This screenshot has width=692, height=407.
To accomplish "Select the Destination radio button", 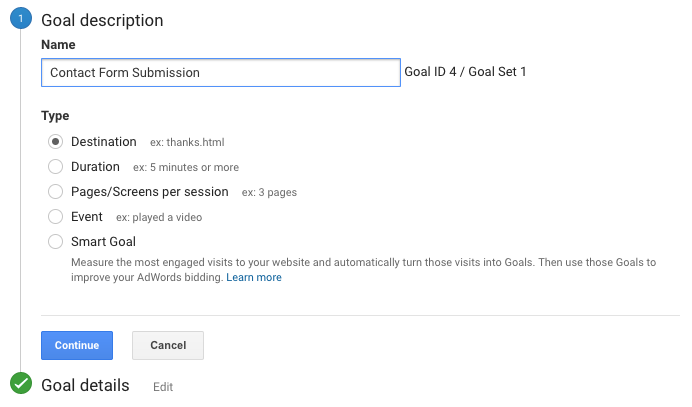I will coord(56,142).
